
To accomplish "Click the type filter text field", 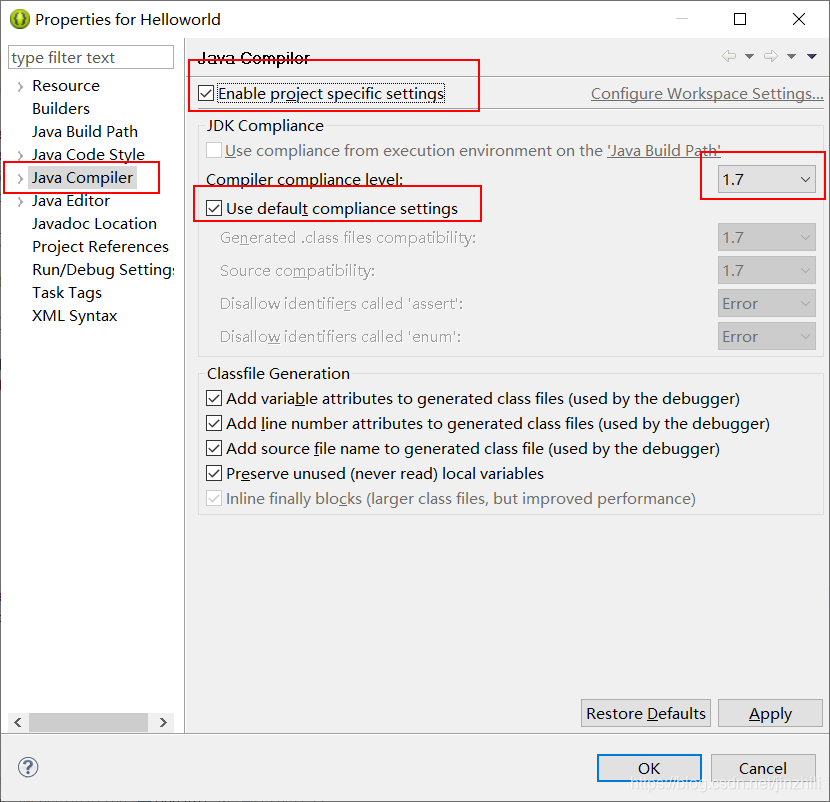I will 90,57.
